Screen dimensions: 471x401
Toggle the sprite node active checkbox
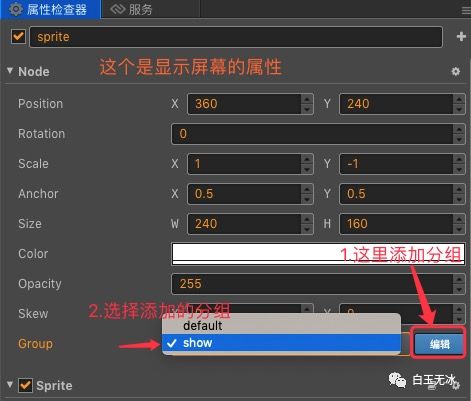pyautogui.click(x=18, y=36)
